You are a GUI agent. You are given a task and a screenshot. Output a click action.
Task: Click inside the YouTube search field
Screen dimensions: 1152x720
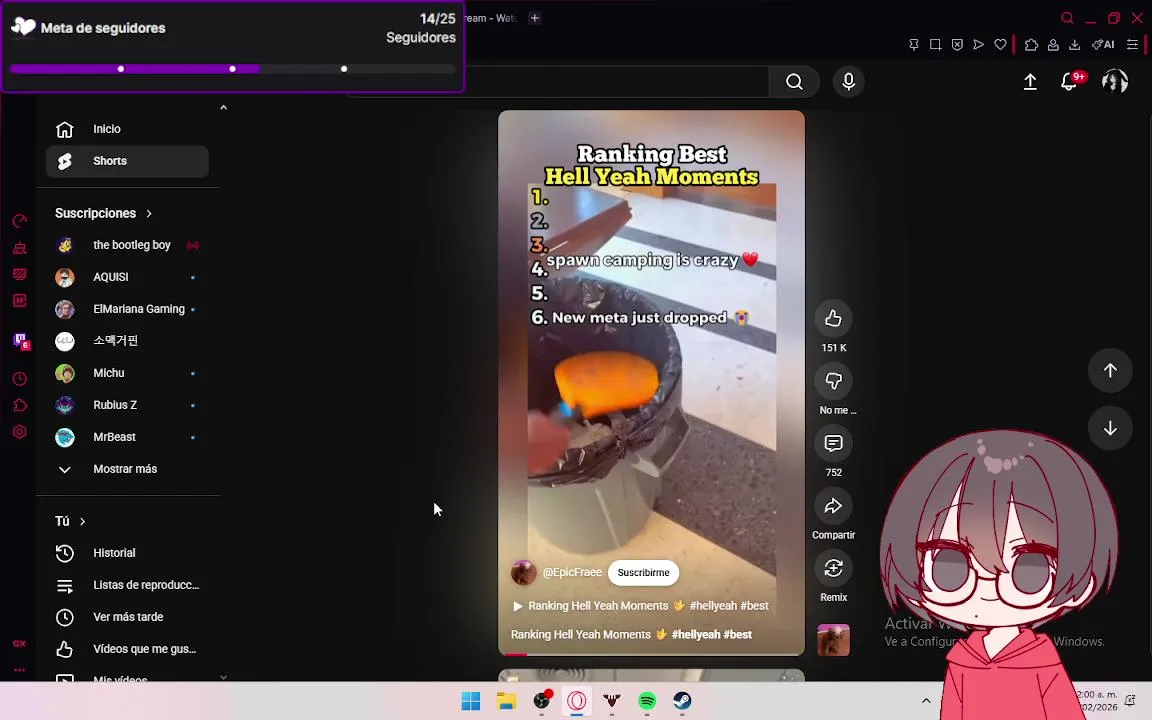tap(617, 82)
